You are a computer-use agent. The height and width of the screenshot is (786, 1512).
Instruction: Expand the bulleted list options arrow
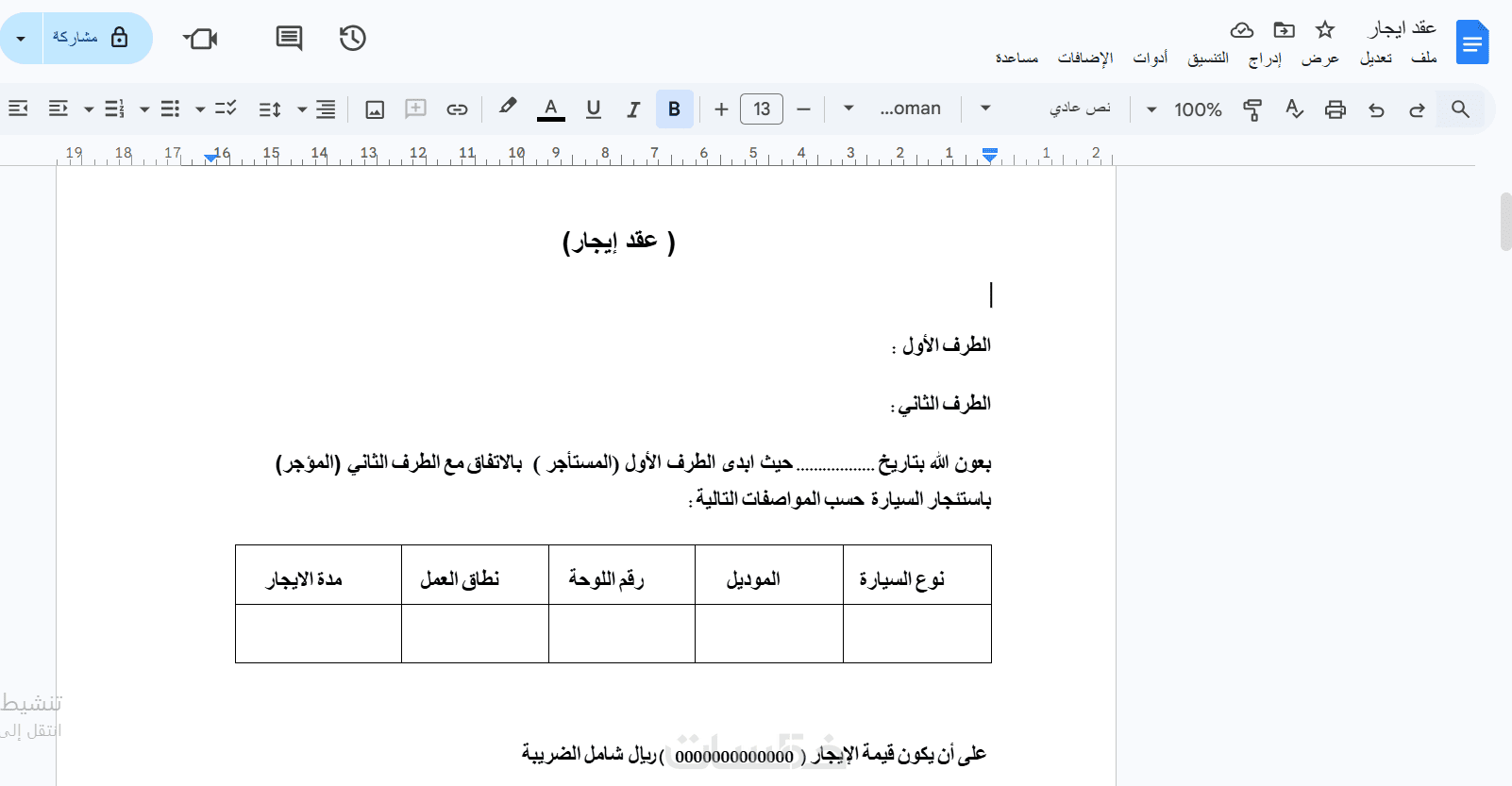click(144, 109)
